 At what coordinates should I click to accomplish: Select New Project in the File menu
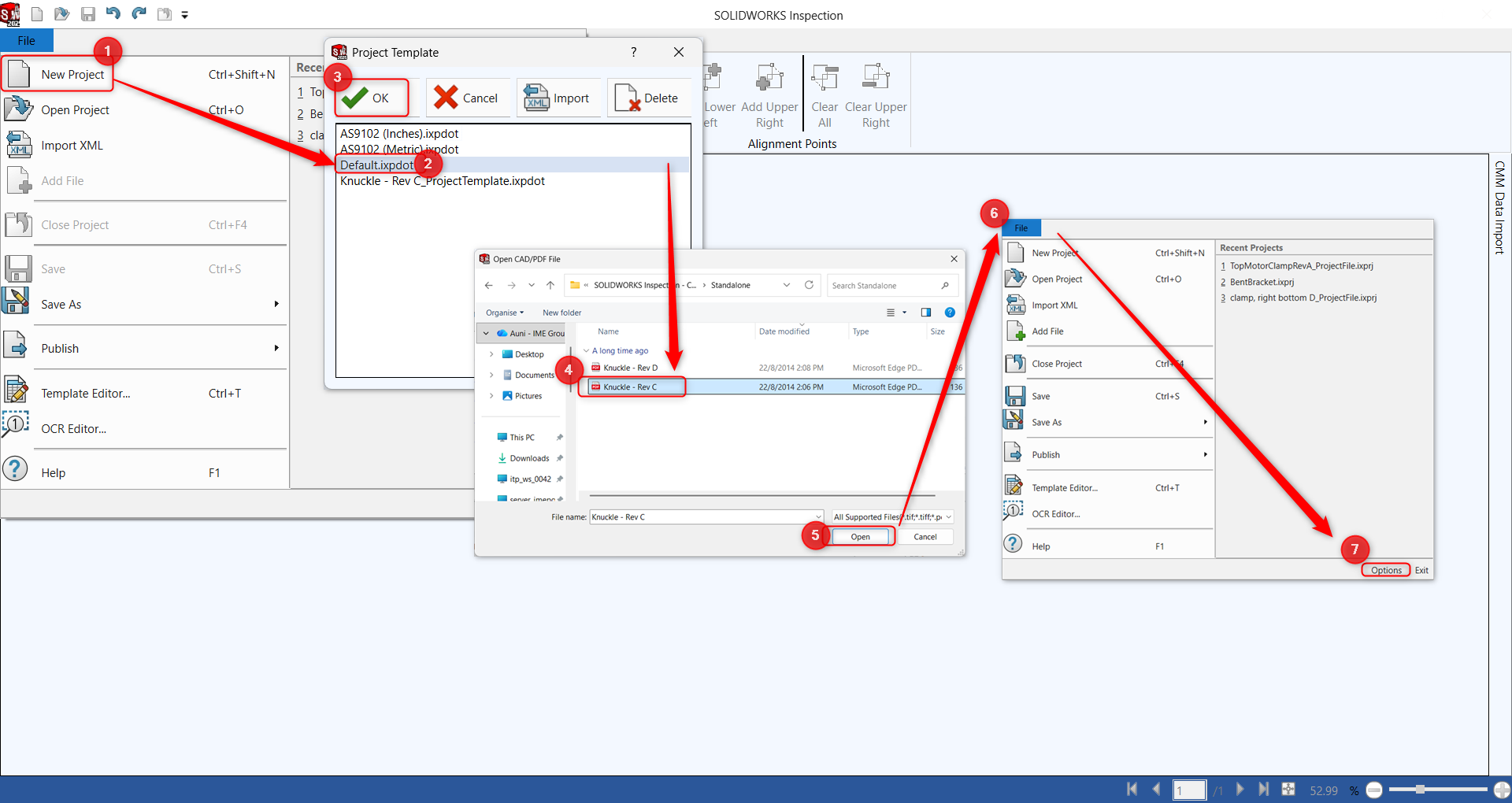72,75
